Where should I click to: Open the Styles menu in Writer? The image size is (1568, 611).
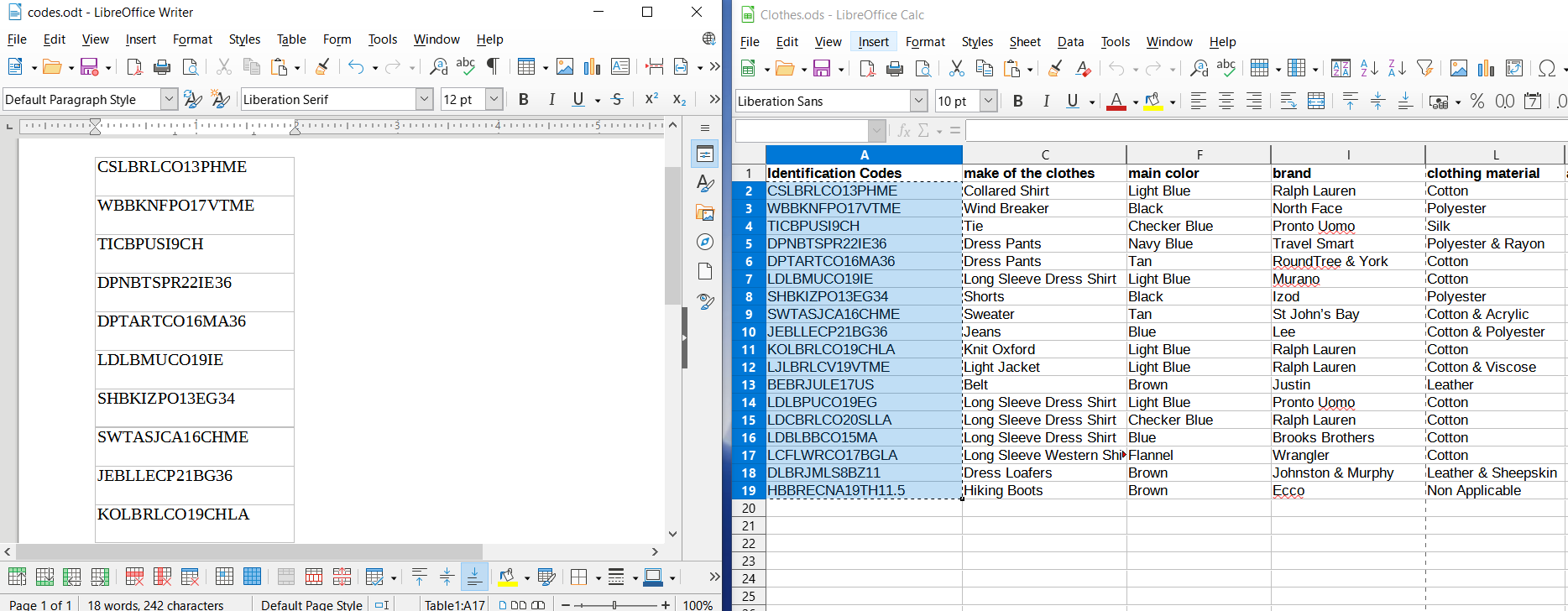point(244,39)
